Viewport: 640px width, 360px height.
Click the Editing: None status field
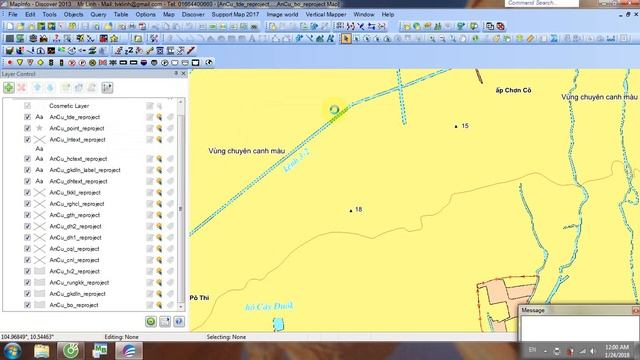click(121, 337)
